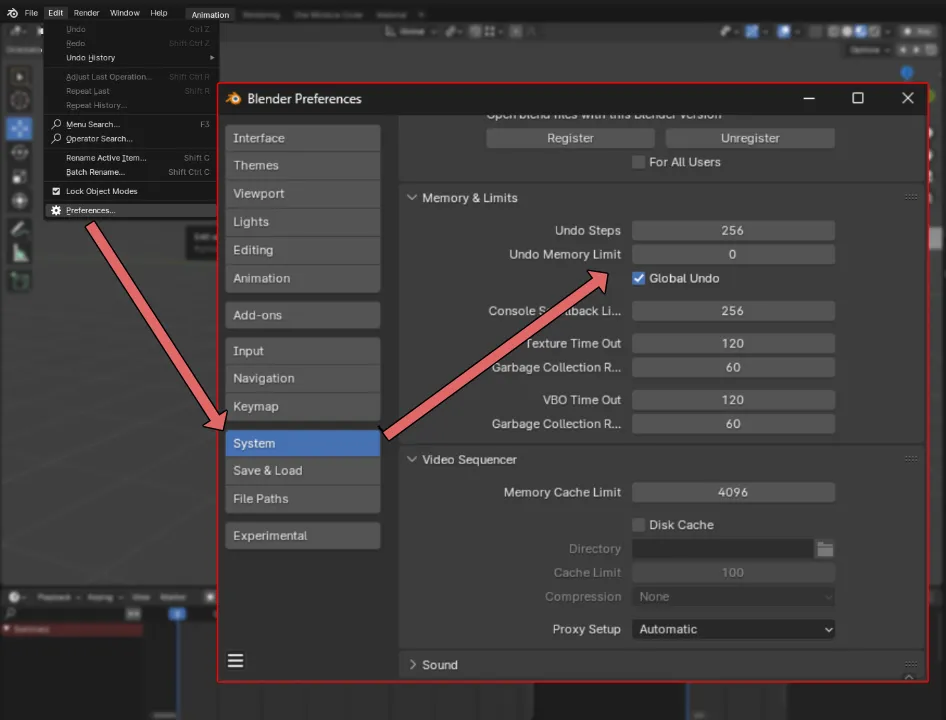Open the Undo History submenu
Screen dimensions: 946x720
point(130,58)
